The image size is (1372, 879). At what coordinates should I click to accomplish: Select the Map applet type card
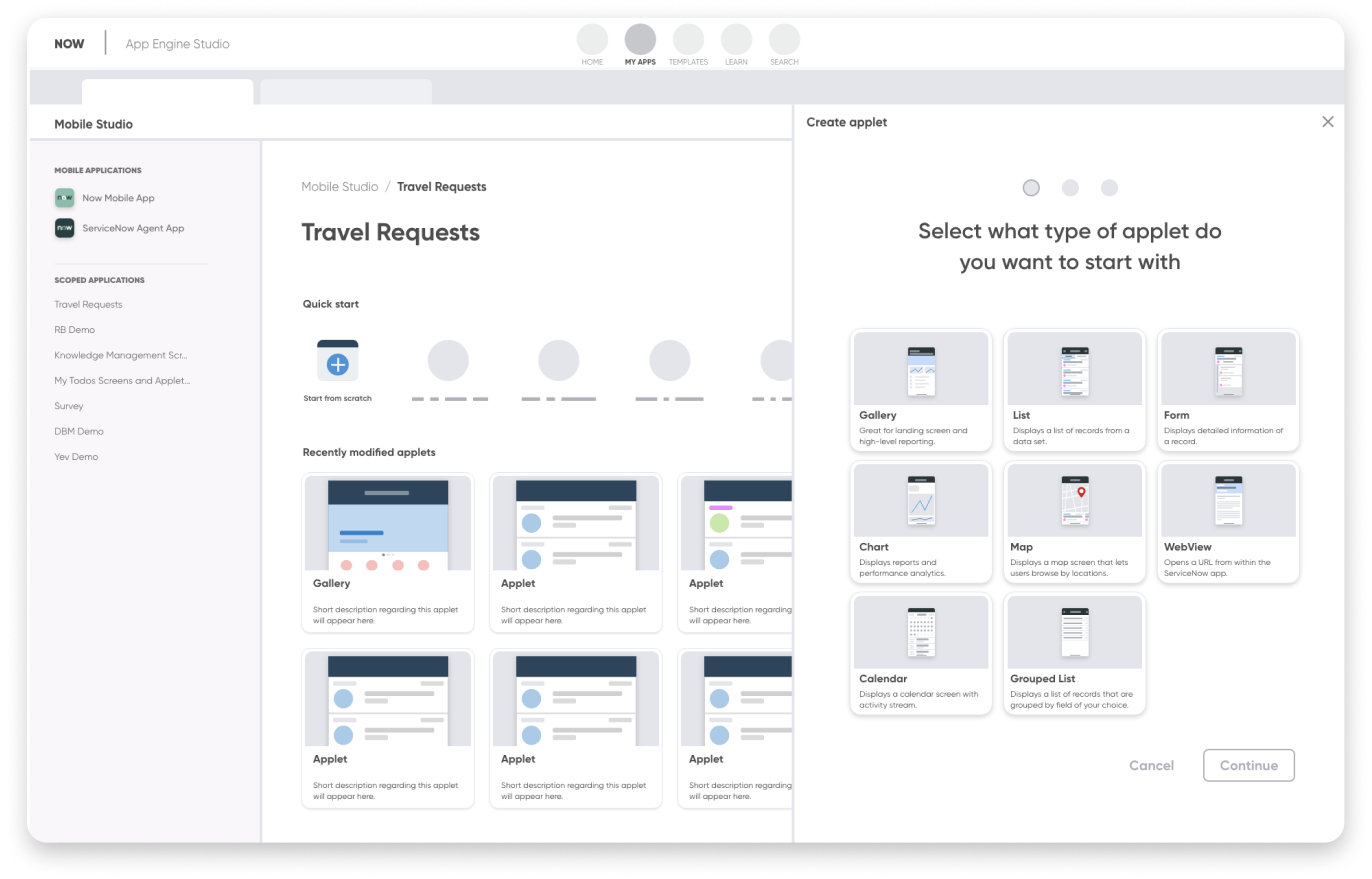pyautogui.click(x=1075, y=522)
